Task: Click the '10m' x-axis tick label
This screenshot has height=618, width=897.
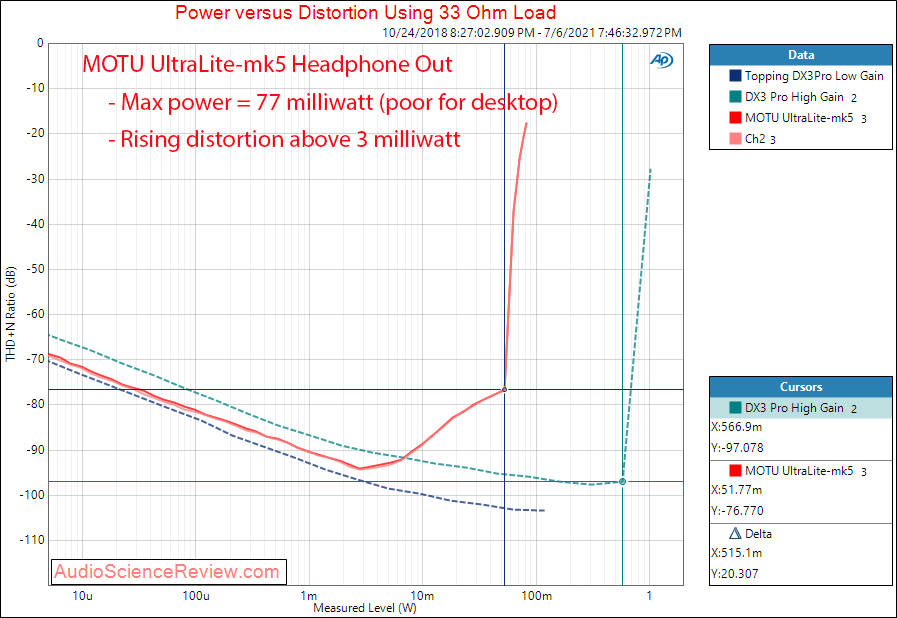Action: [422, 596]
